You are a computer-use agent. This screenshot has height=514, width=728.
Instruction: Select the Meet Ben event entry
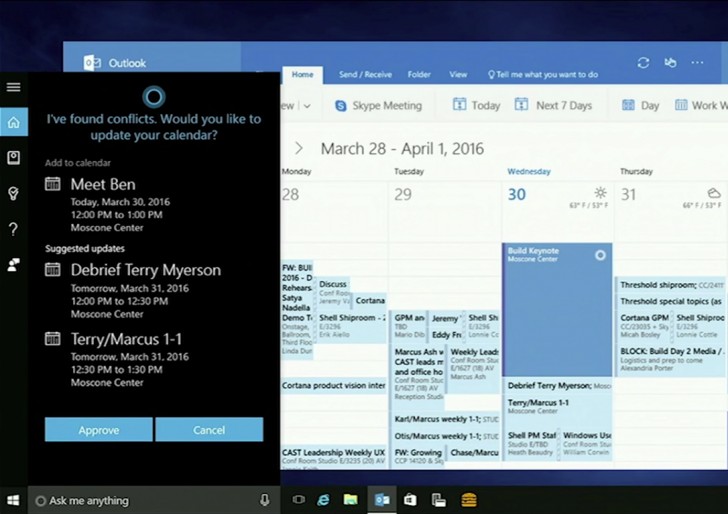(154, 204)
